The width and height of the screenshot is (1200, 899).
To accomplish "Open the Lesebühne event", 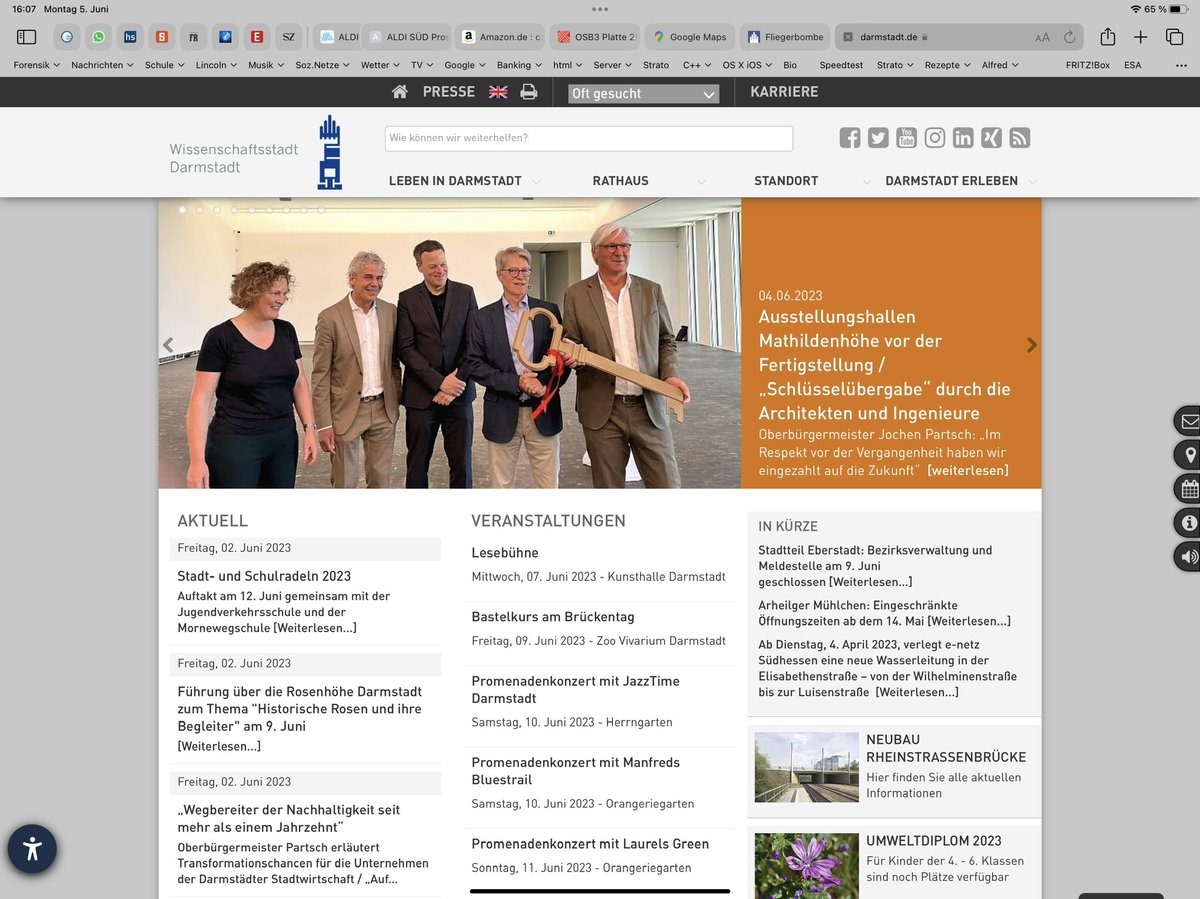I will (x=505, y=553).
